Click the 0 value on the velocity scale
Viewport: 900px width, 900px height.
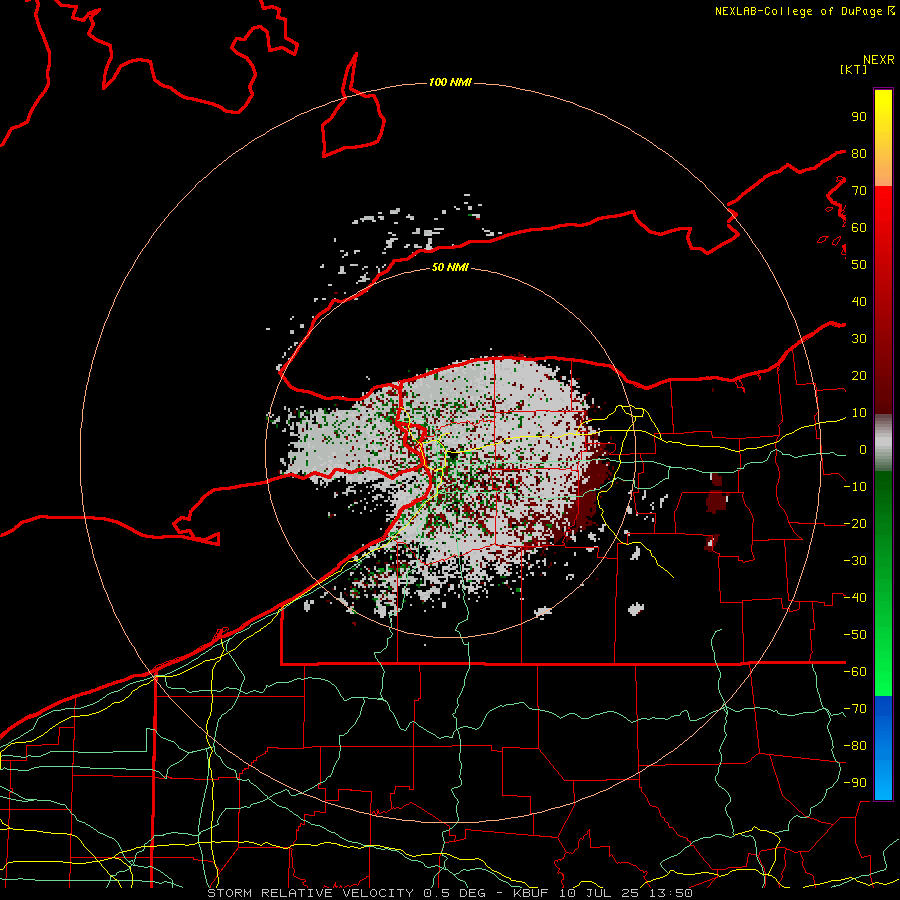point(863,450)
